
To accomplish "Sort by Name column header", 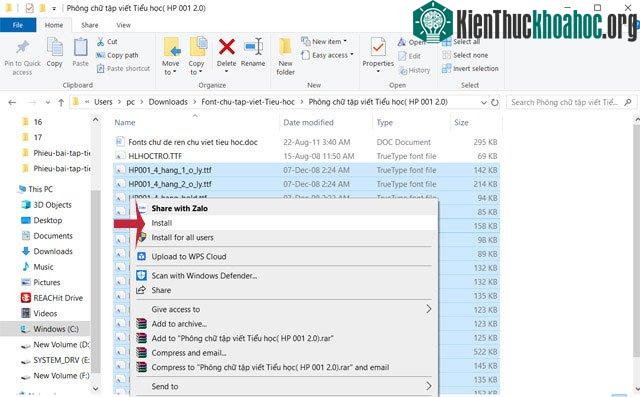I will pyautogui.click(x=125, y=122).
